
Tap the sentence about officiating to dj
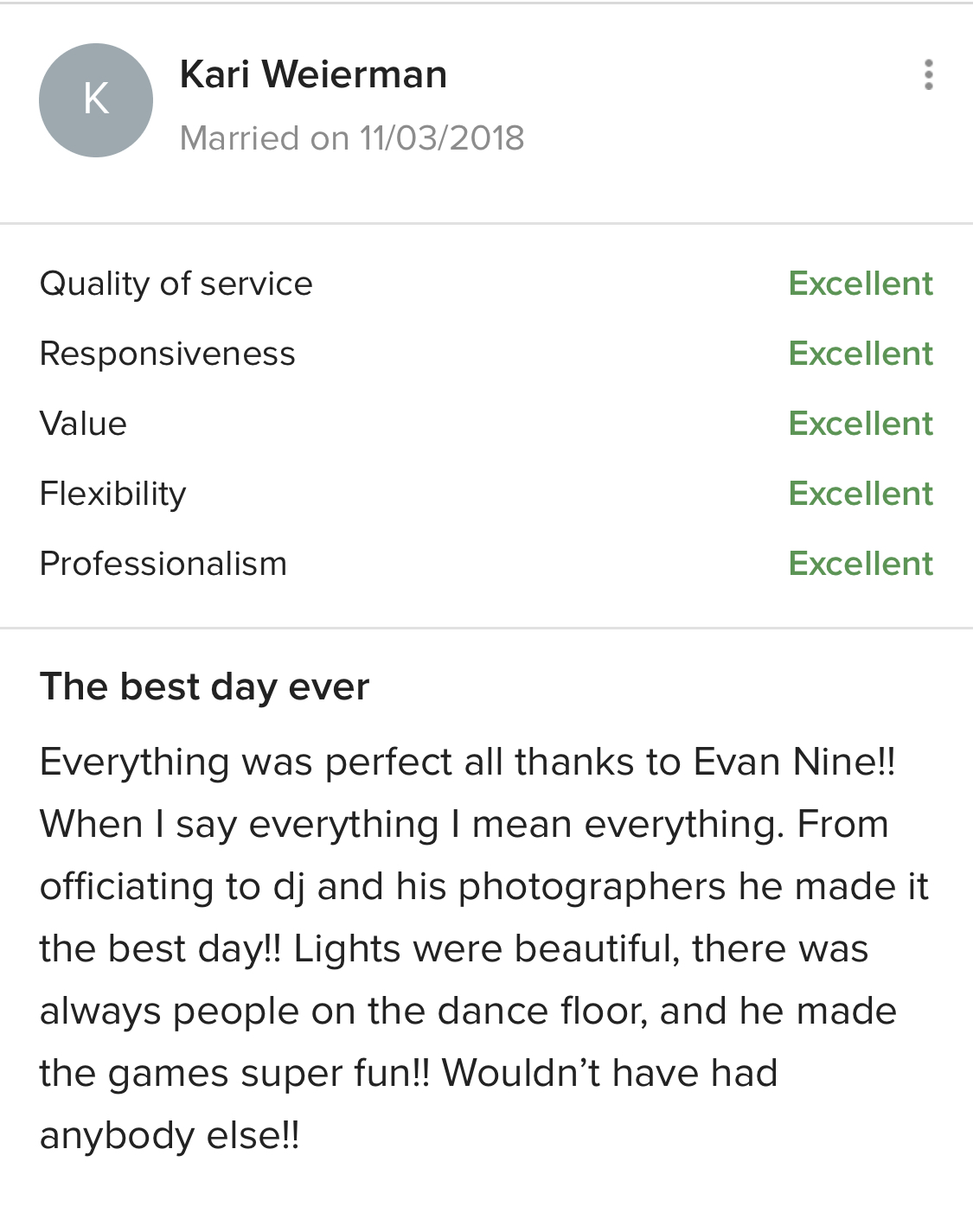pyautogui.click(x=484, y=887)
